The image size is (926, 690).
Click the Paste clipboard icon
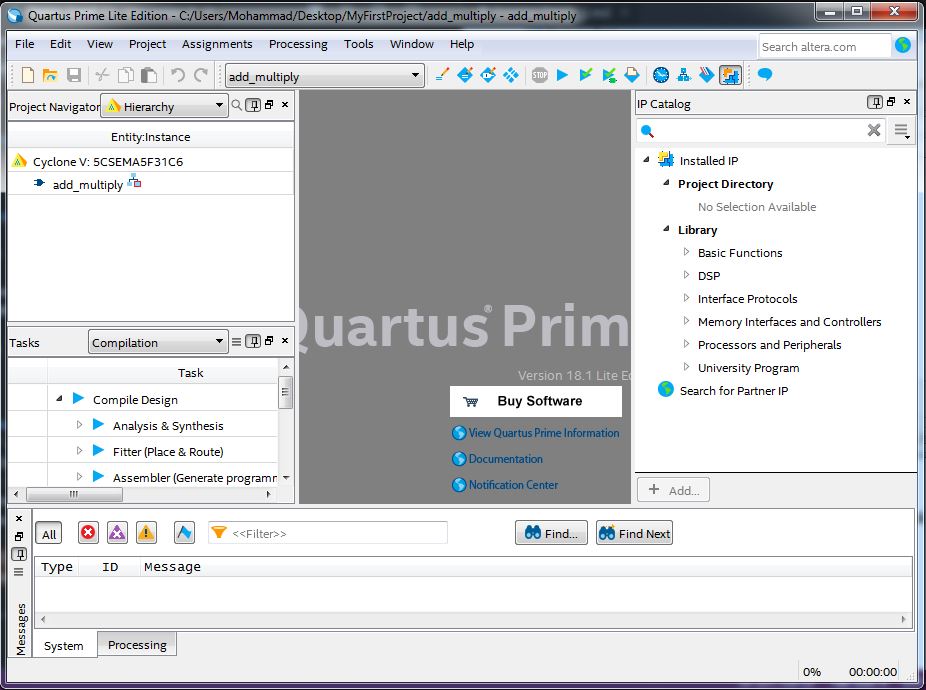click(149, 75)
